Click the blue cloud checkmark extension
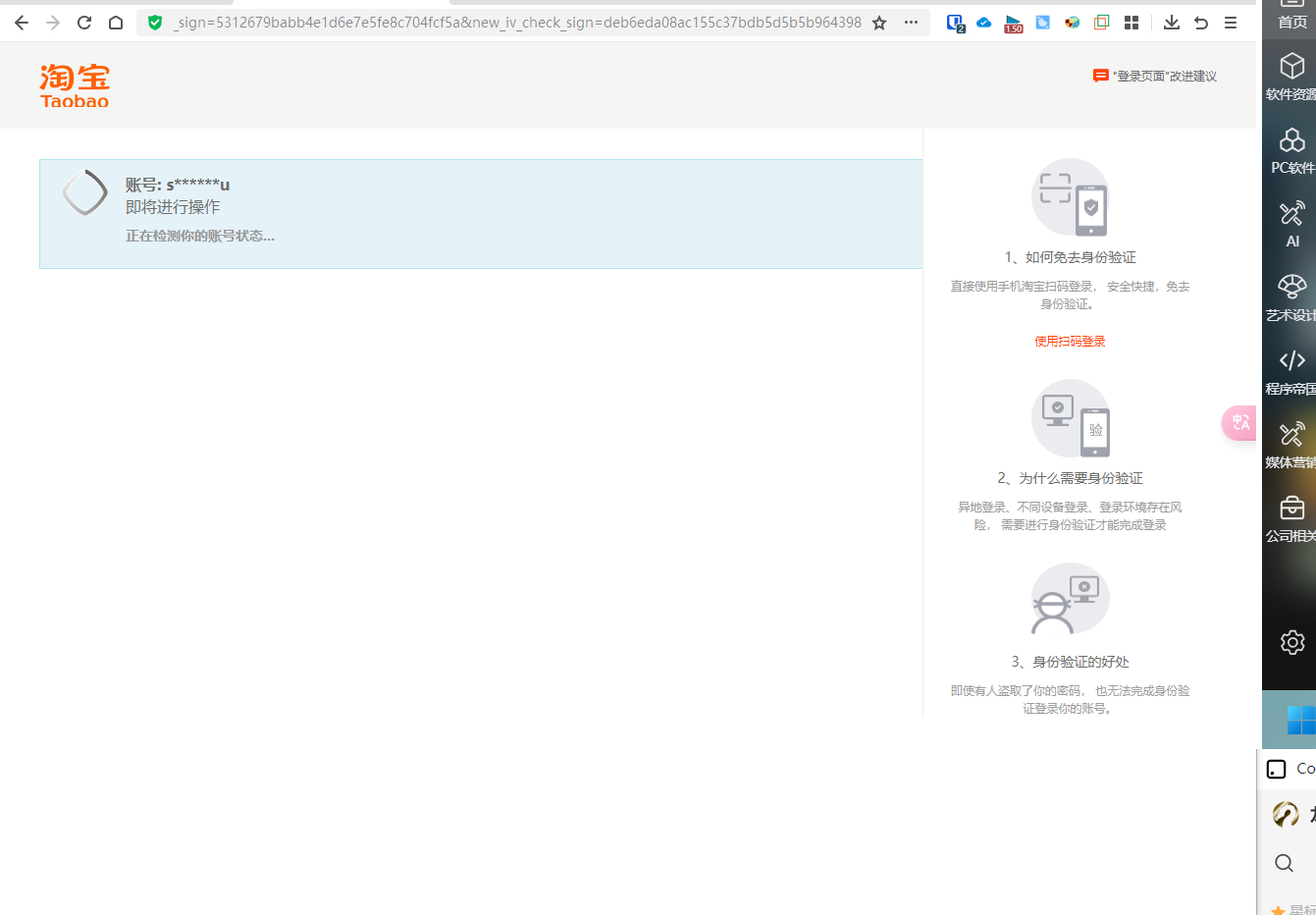 pyautogui.click(x=984, y=23)
